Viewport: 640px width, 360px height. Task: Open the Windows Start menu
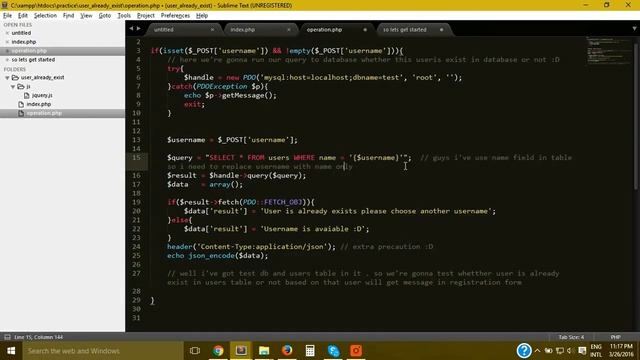tap(11, 351)
